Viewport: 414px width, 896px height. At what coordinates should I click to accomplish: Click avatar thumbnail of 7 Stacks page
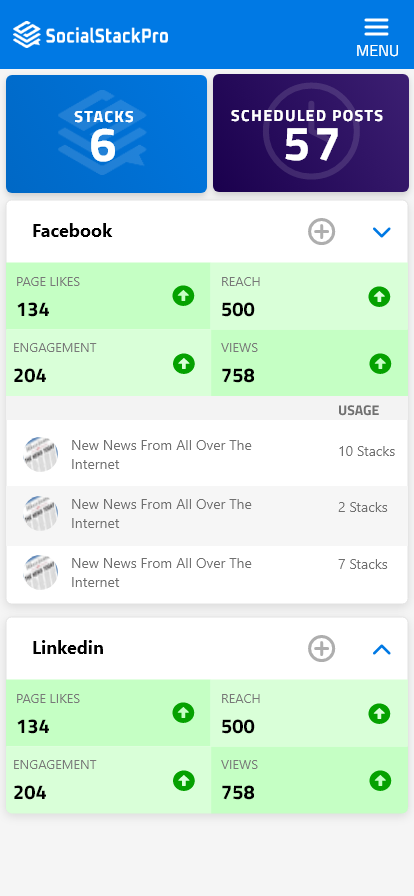click(41, 573)
